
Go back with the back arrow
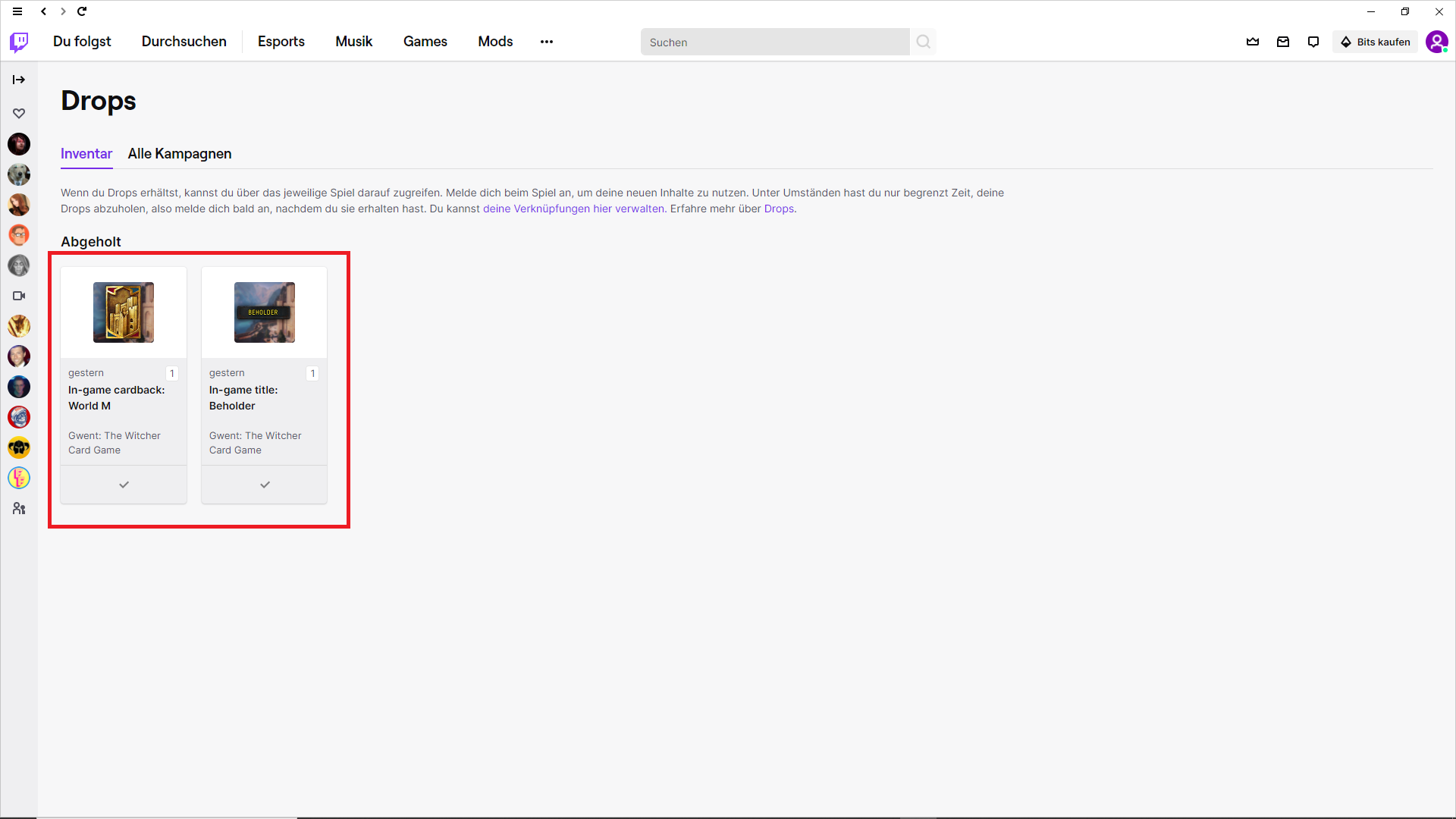[44, 11]
